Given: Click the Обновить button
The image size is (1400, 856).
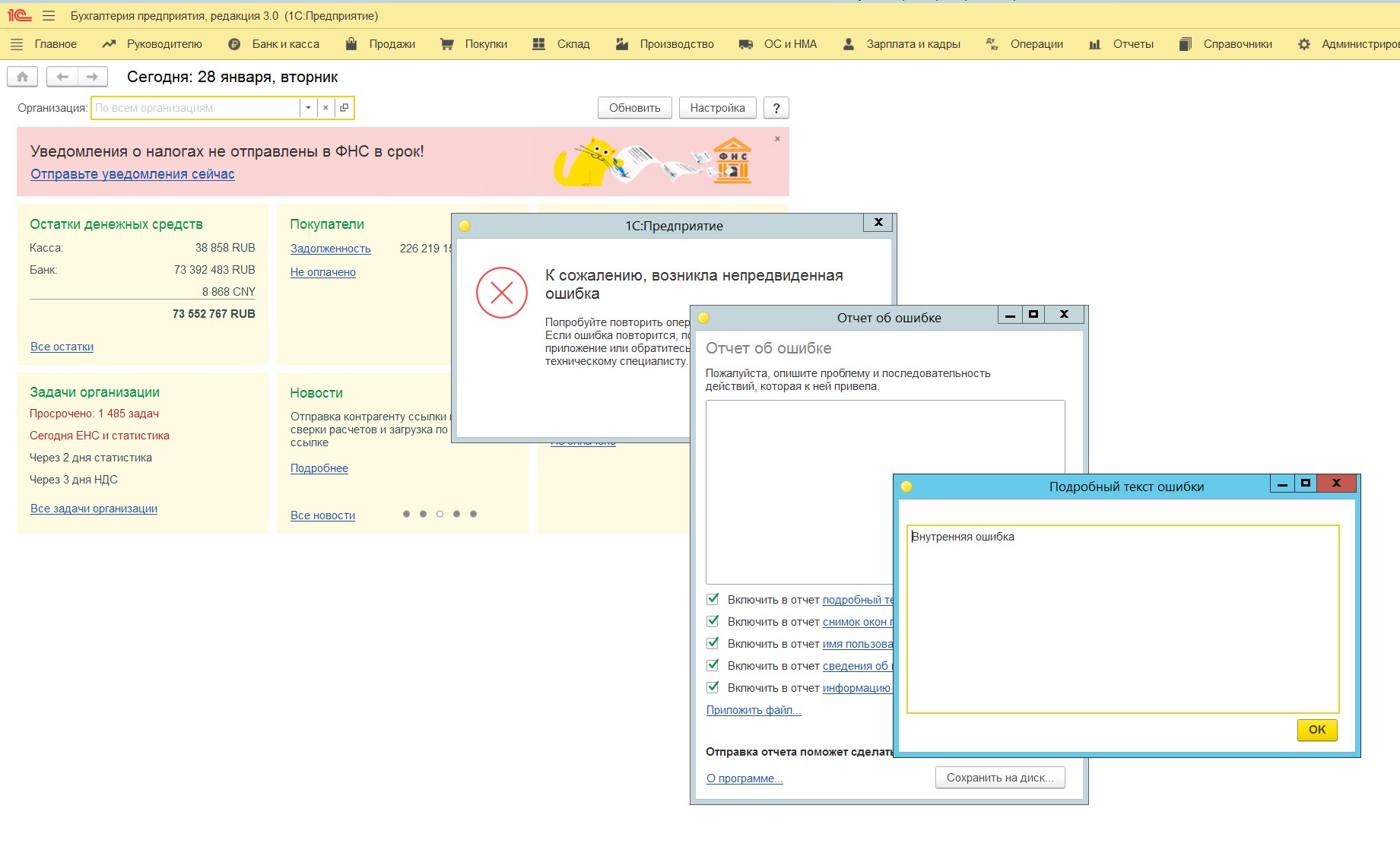Looking at the screenshot, I should point(634,108).
